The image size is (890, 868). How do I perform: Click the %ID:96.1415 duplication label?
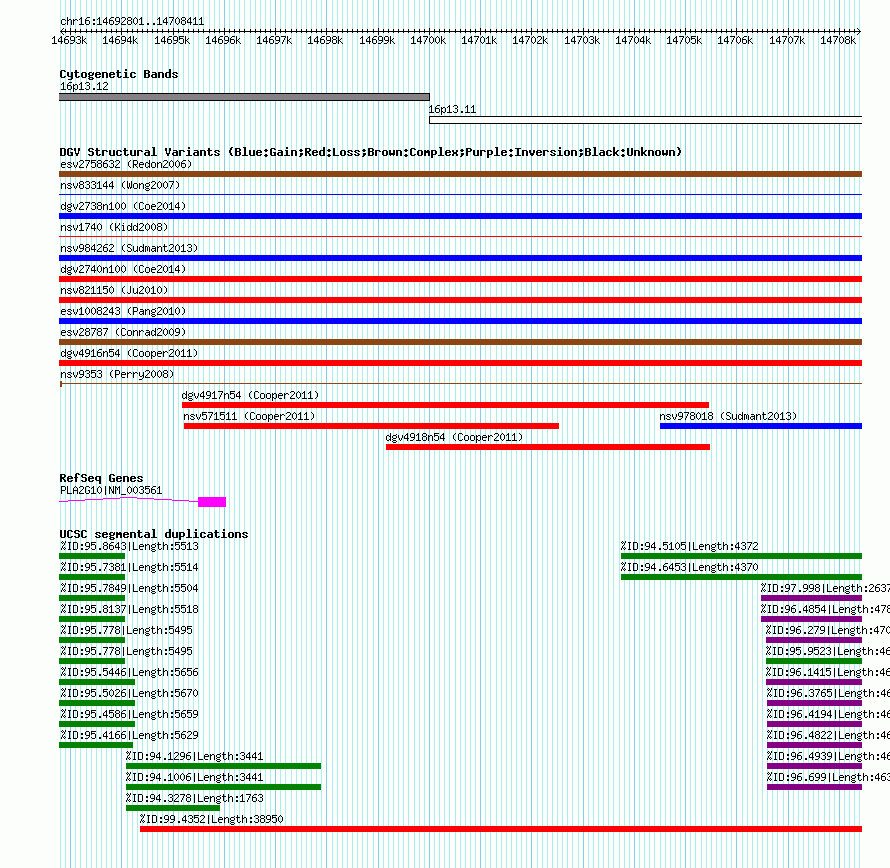pos(827,672)
